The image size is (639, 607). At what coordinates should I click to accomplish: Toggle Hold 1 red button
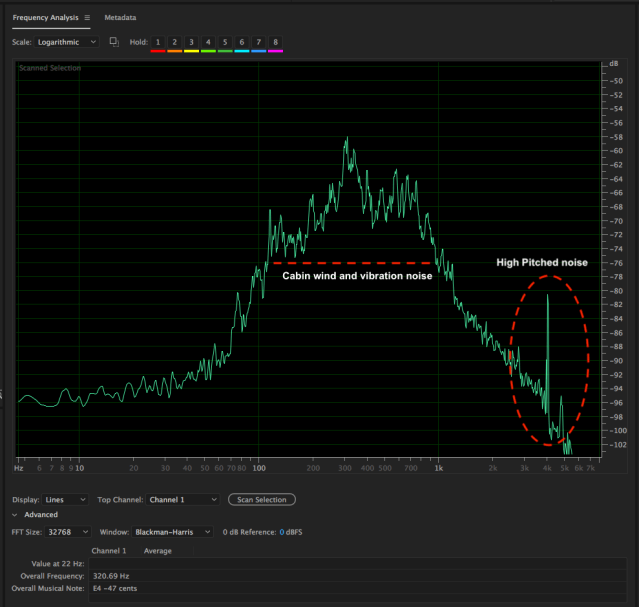click(158, 43)
